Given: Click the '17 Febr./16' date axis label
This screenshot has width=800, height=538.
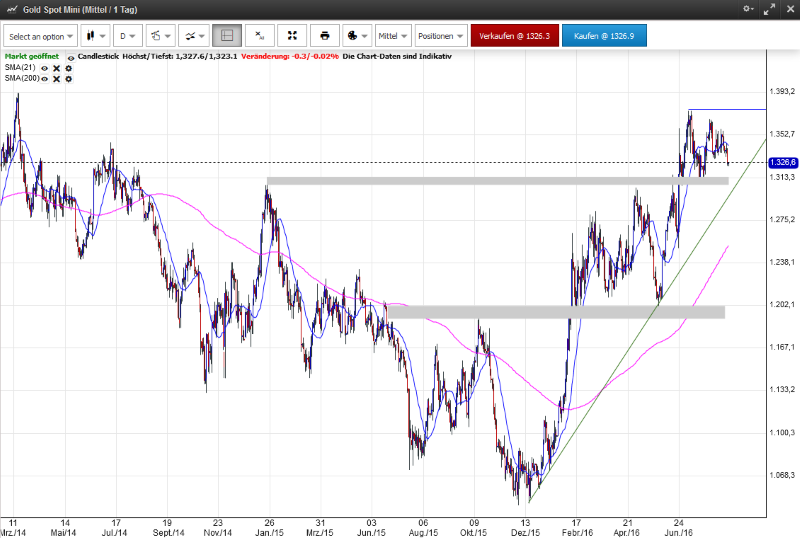Looking at the screenshot, I should [577, 528].
